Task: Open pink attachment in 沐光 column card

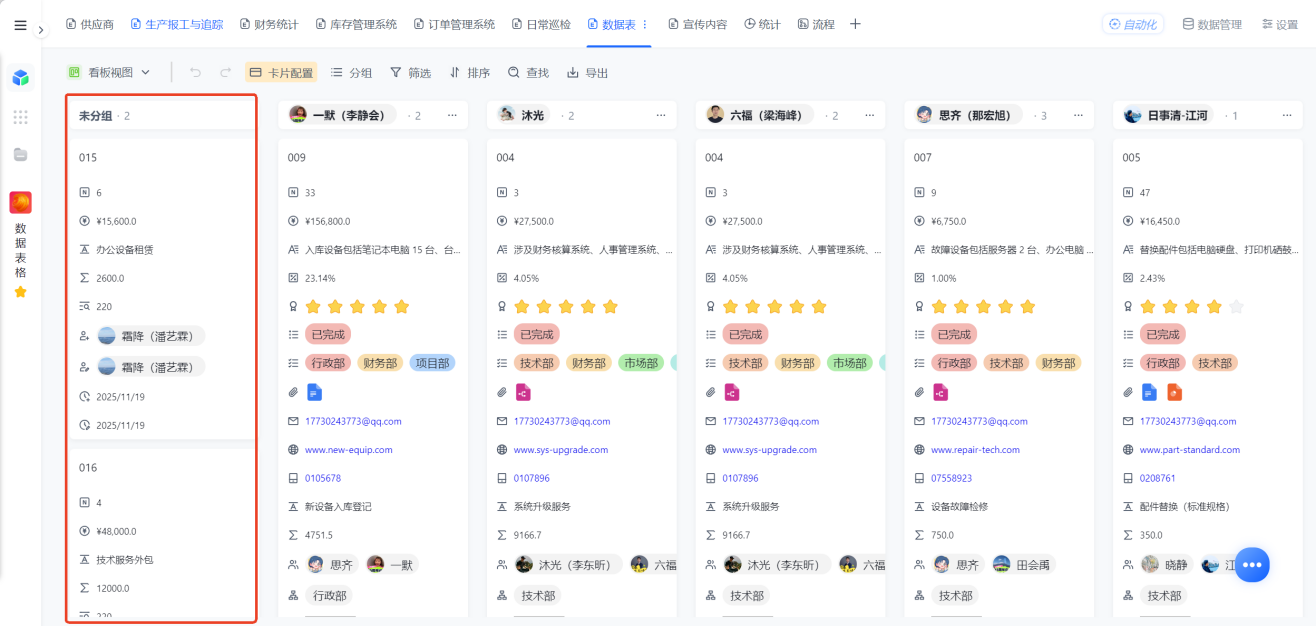Action: coord(522,392)
